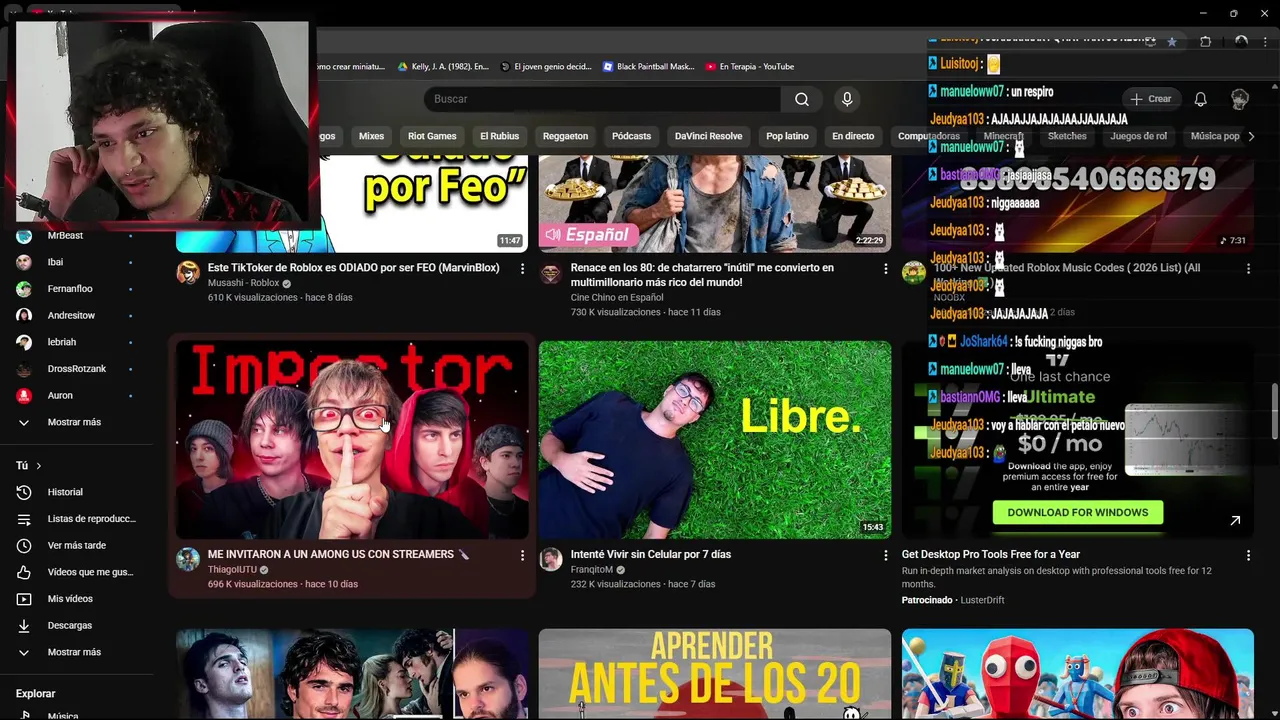Open the Aprender antes de los 20 thumbnail

coord(715,674)
